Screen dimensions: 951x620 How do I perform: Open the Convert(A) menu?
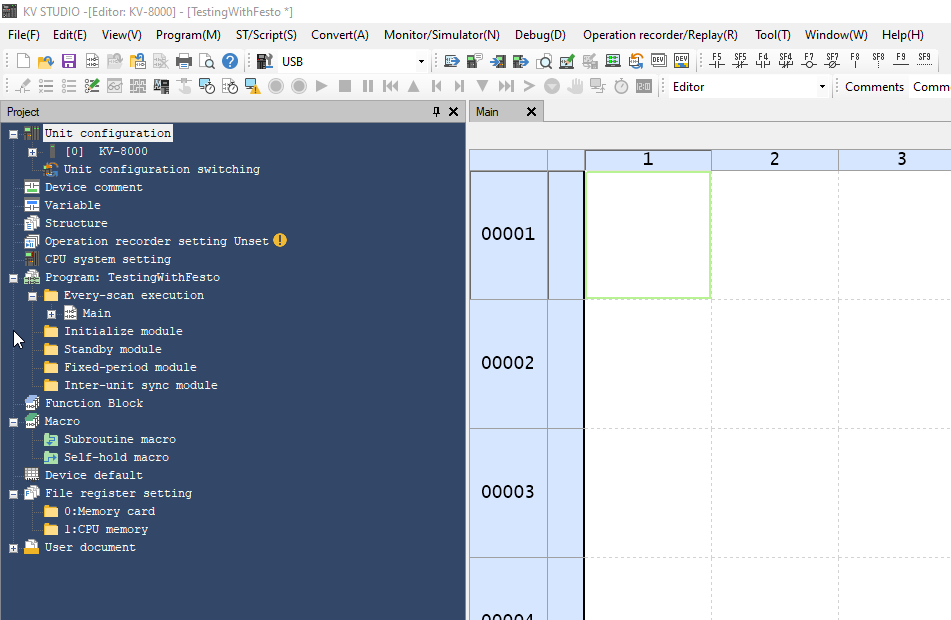tap(340, 35)
